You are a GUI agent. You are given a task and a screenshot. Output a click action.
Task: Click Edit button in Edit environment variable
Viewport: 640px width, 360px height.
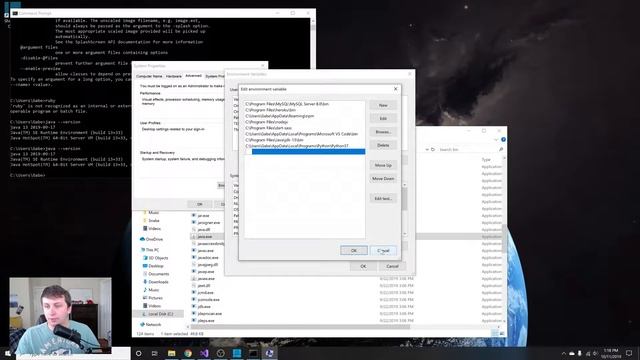pyautogui.click(x=383, y=118)
